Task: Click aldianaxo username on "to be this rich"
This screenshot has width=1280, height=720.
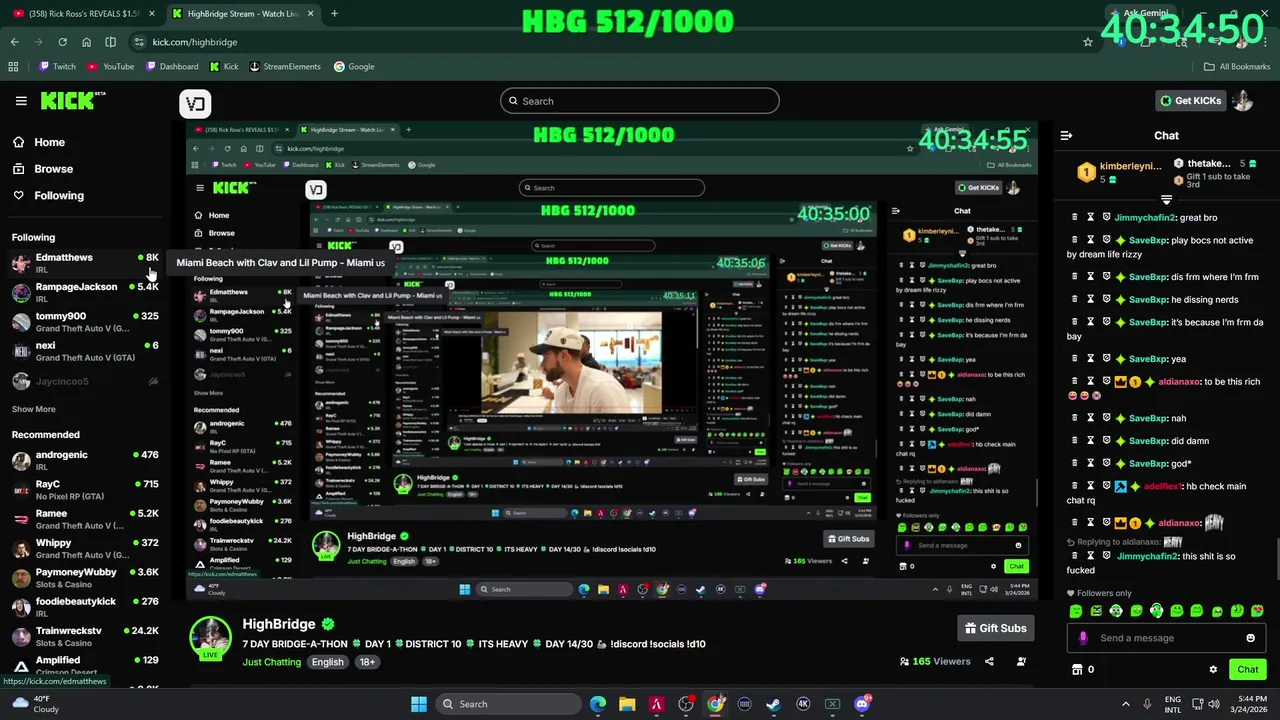Action: (1181, 382)
